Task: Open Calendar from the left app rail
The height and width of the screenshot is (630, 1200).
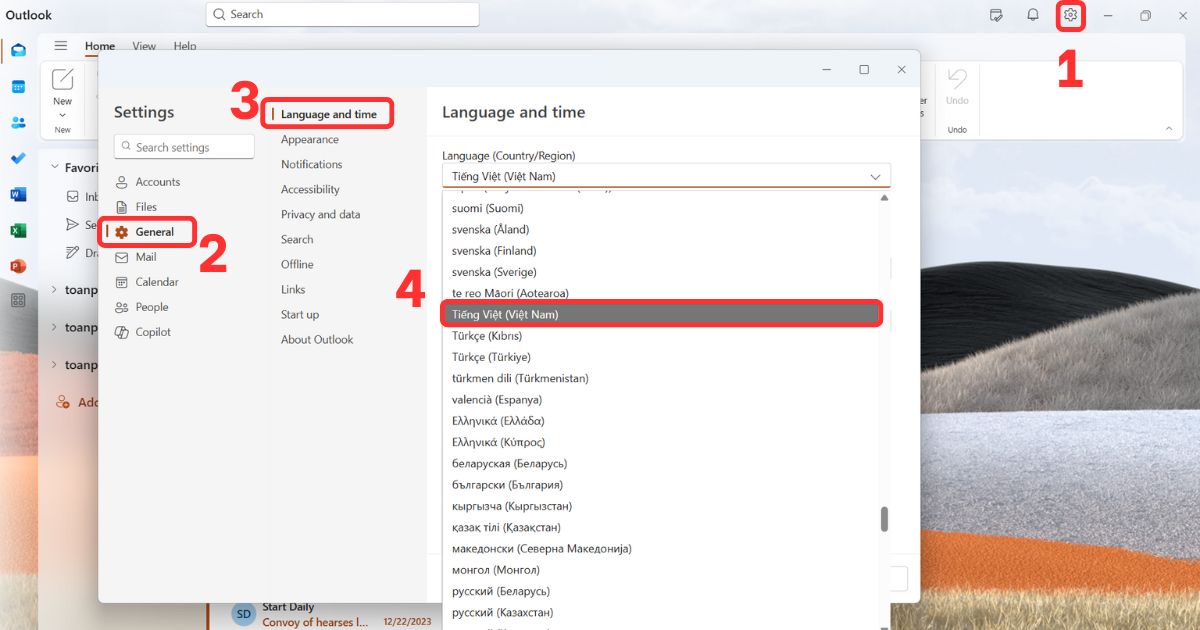Action: (18, 85)
